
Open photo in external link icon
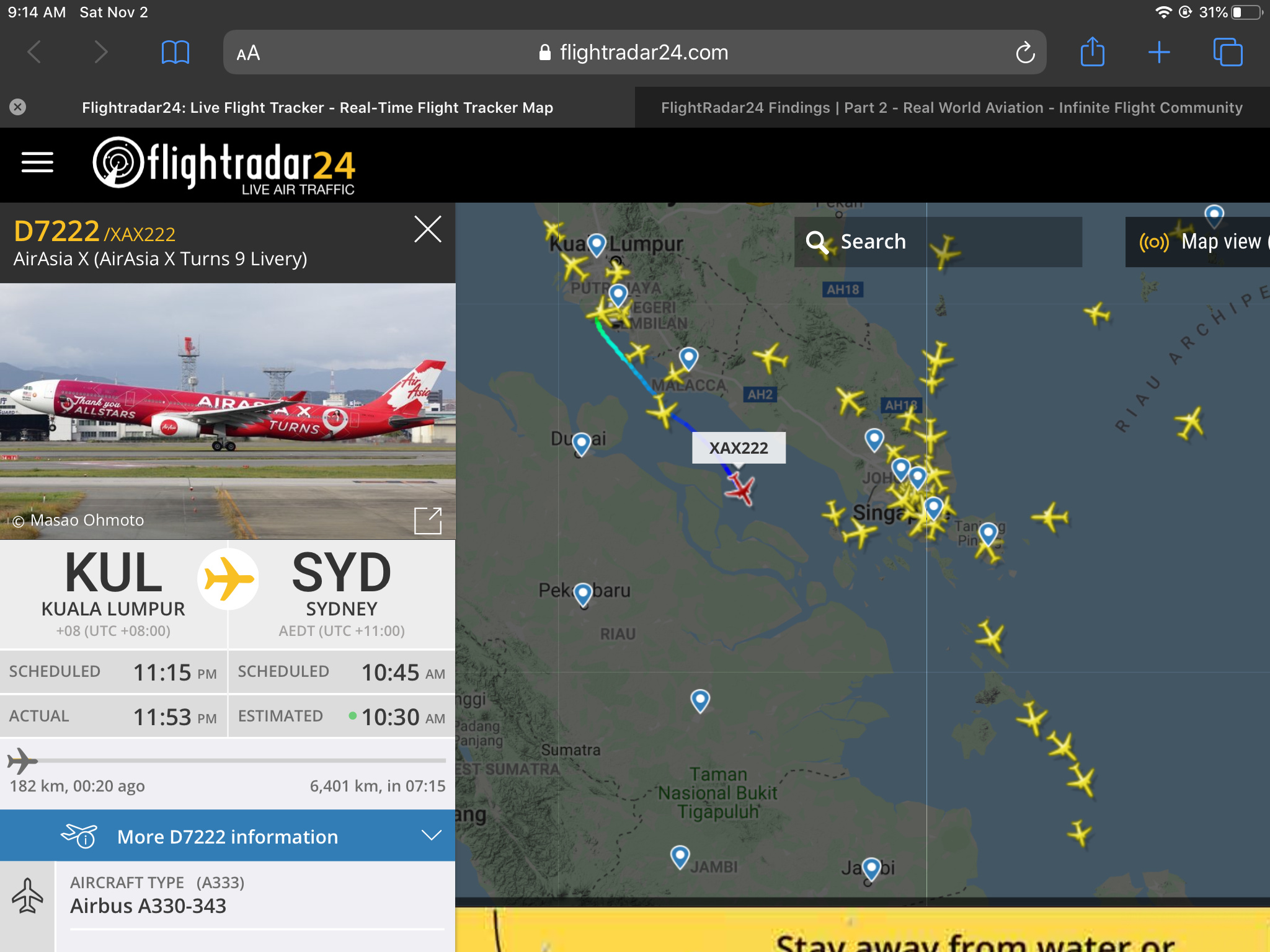click(428, 521)
